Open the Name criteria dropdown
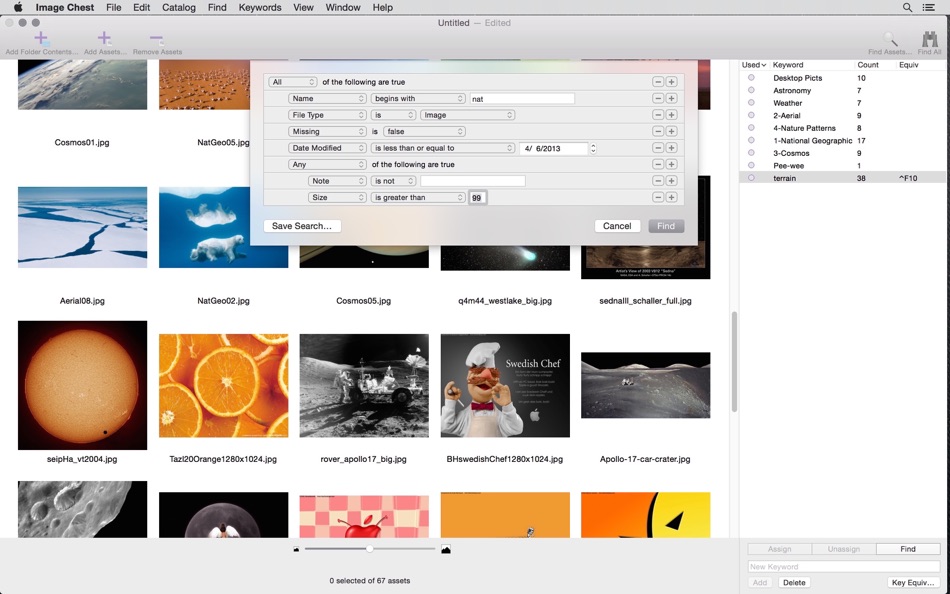The image size is (950, 594). pyautogui.click(x=327, y=98)
